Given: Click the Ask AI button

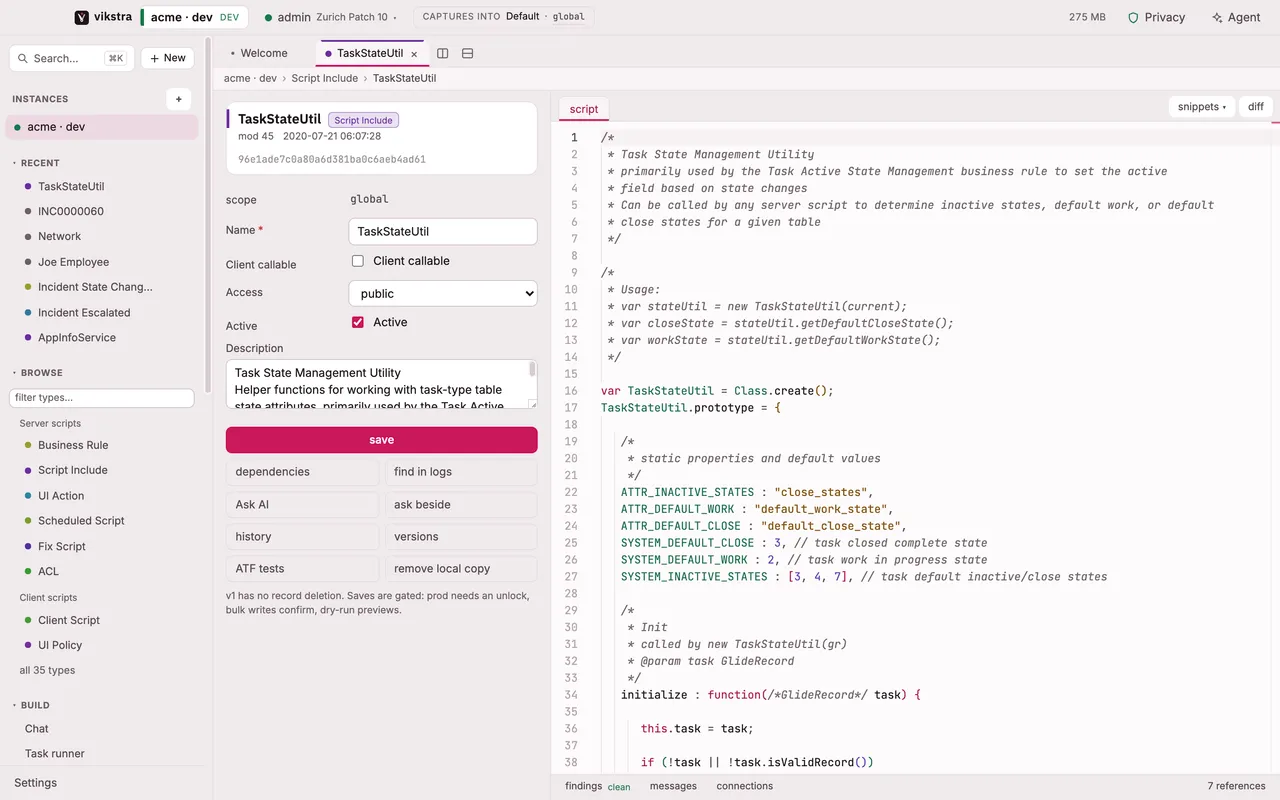Looking at the screenshot, I should (x=302, y=505).
